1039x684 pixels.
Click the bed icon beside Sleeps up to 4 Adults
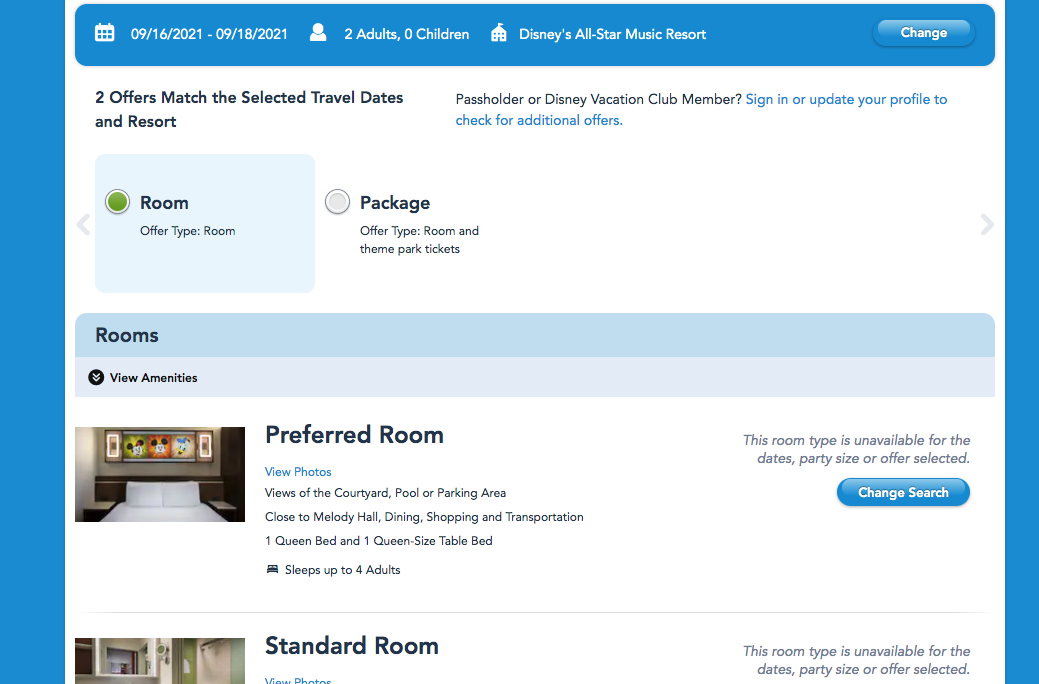pyautogui.click(x=272, y=570)
